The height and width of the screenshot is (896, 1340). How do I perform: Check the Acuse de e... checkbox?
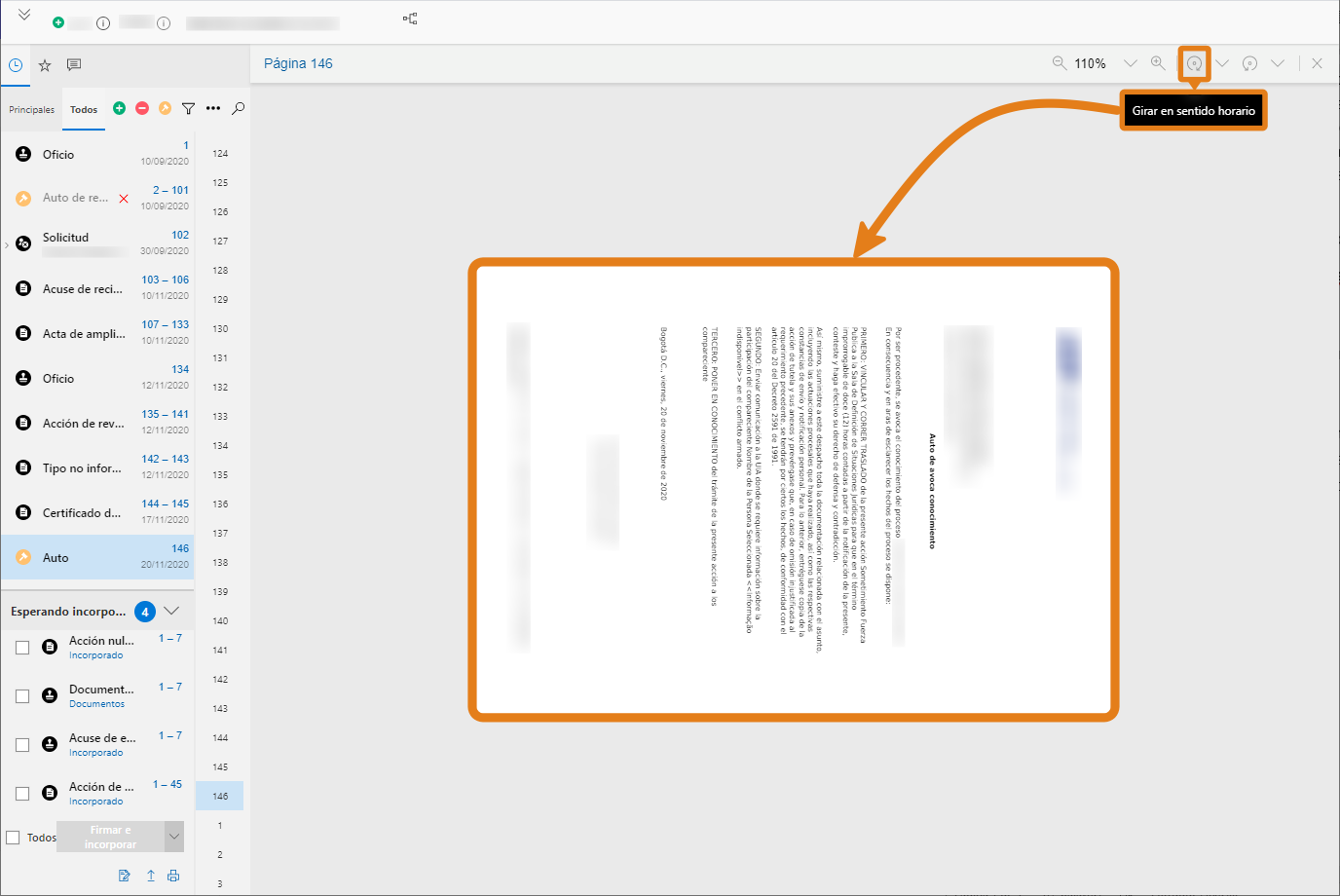tap(22, 745)
